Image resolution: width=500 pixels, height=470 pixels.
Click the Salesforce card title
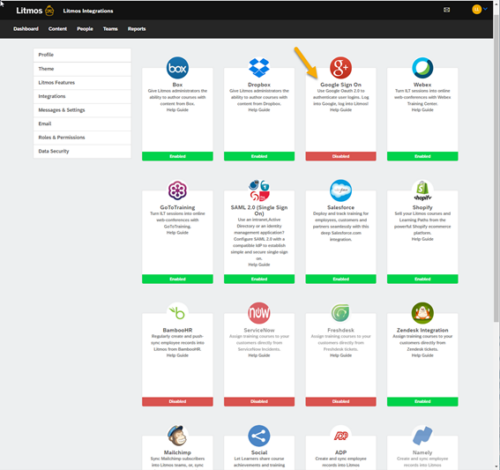click(341, 207)
